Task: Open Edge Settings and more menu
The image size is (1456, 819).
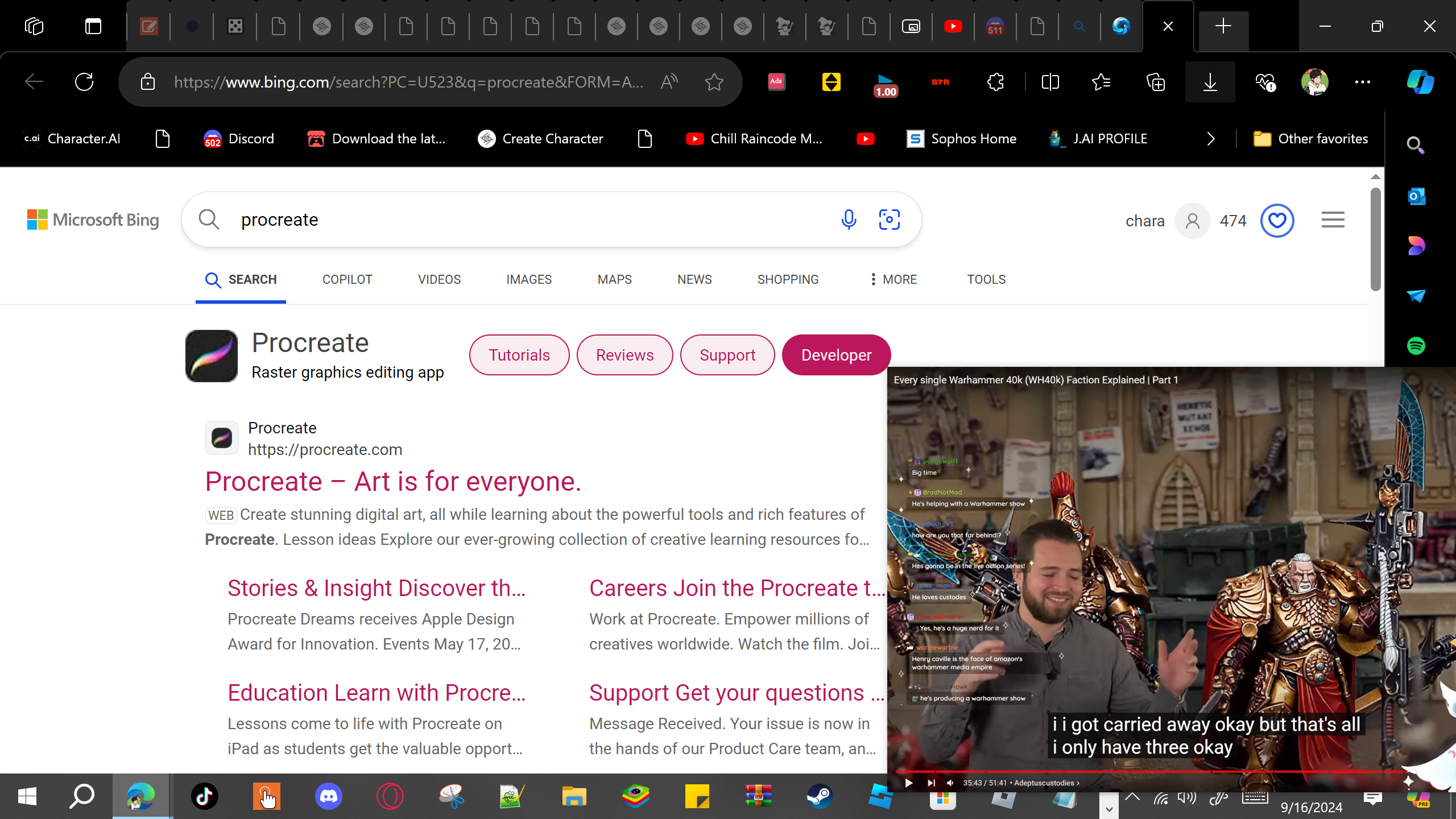Action: [x=1363, y=82]
